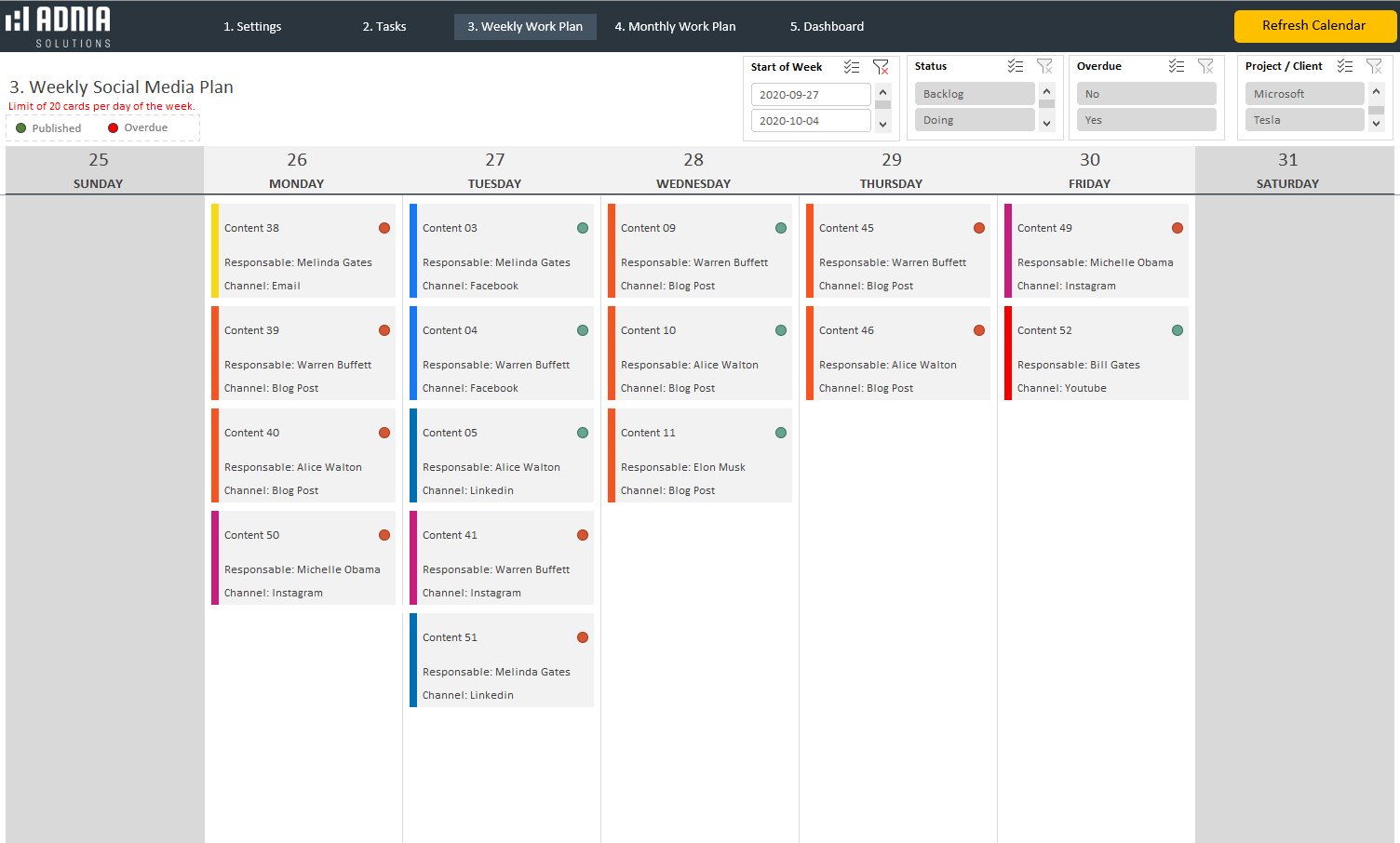This screenshot has width=1400, height=843.
Task: Click multi-select icon in Project / Client slicer
Action: 1344,66
